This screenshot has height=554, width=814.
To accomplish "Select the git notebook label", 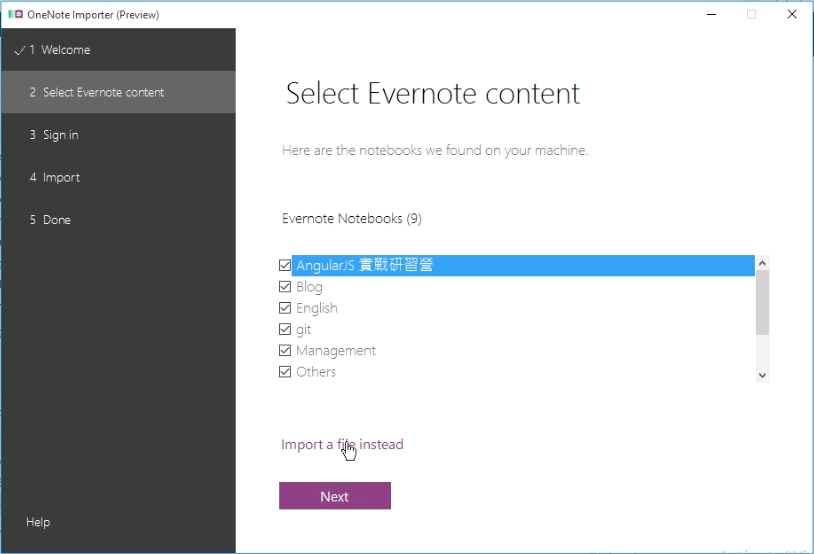I will pyautogui.click(x=304, y=329).
